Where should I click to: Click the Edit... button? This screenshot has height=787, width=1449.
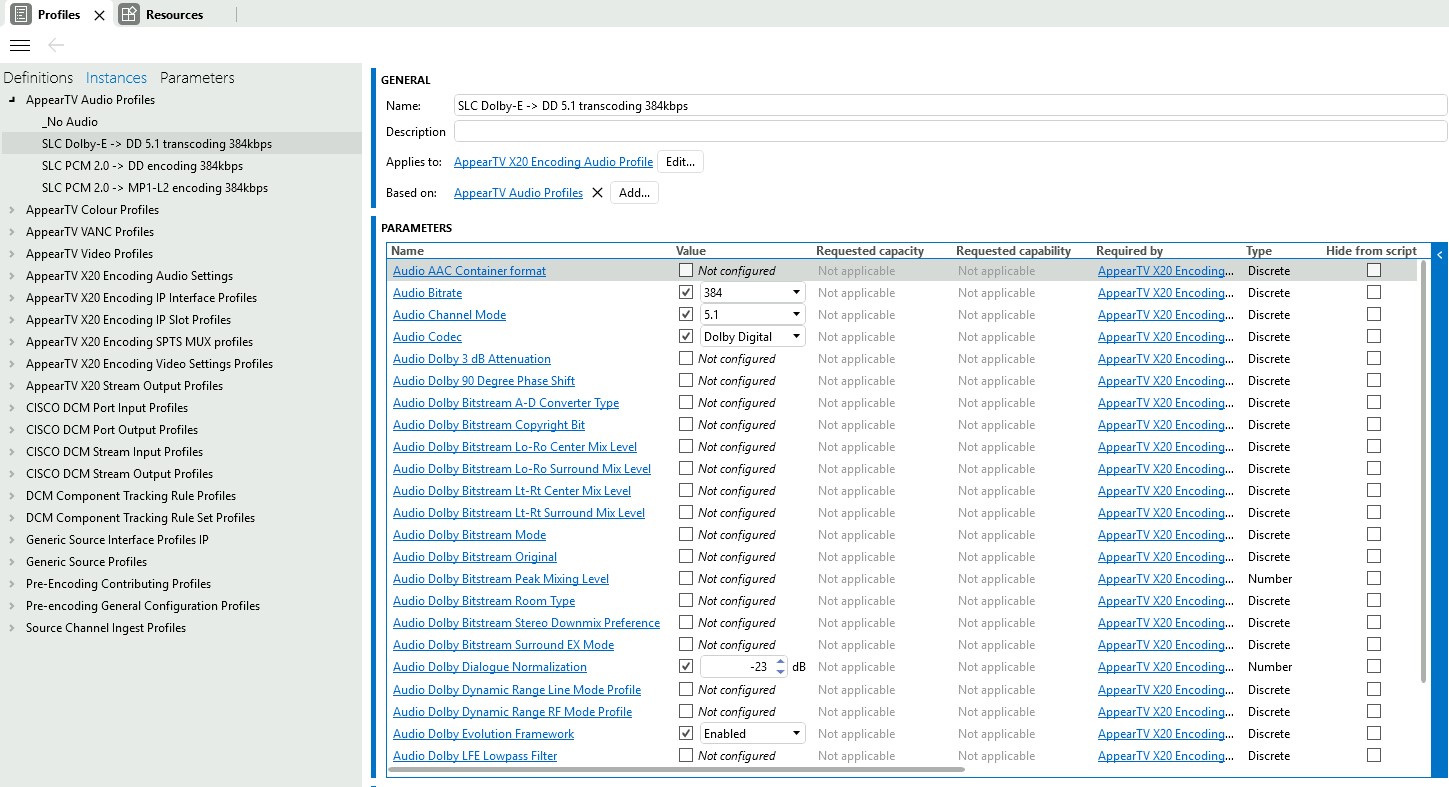[x=680, y=162]
